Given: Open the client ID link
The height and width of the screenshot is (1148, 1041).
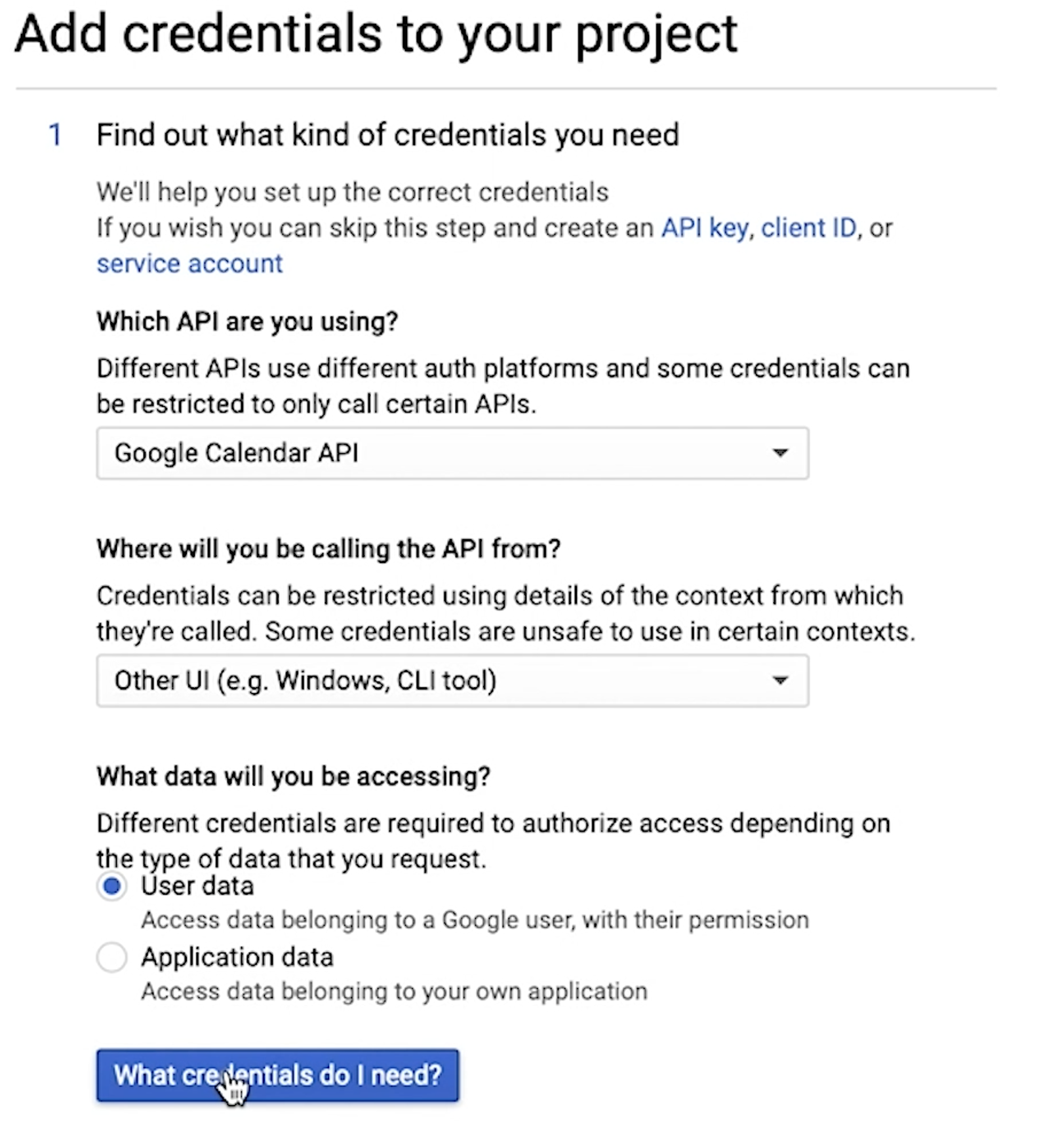Looking at the screenshot, I should pos(808,228).
